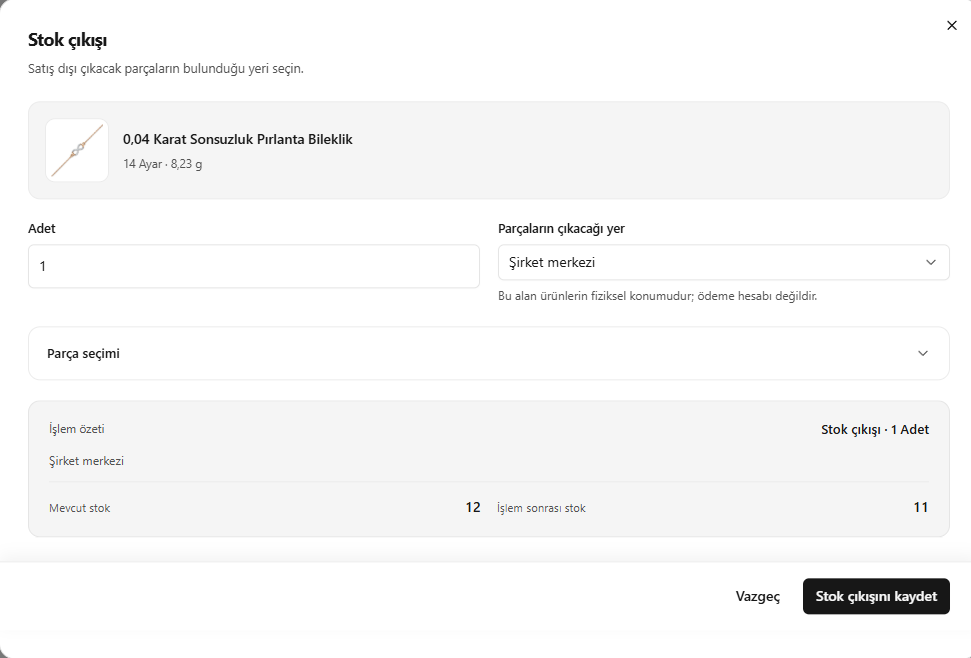
Task: Click the Parçaların çıkacağı yer label
Action: click(561, 228)
